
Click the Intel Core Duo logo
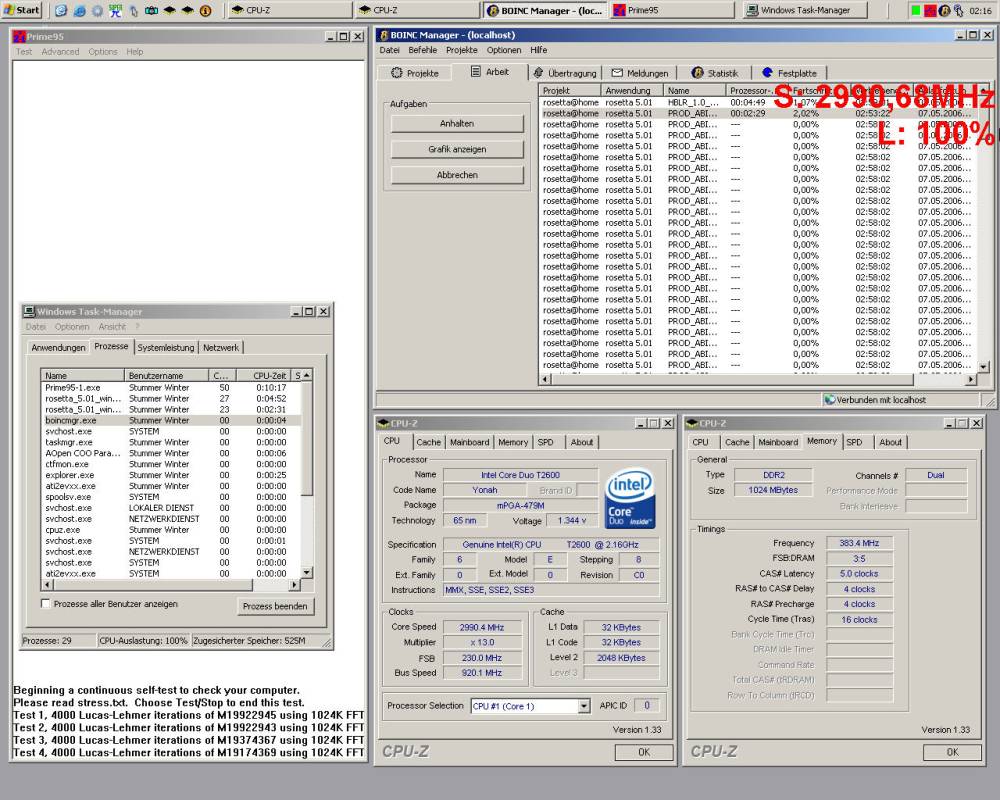click(x=629, y=498)
